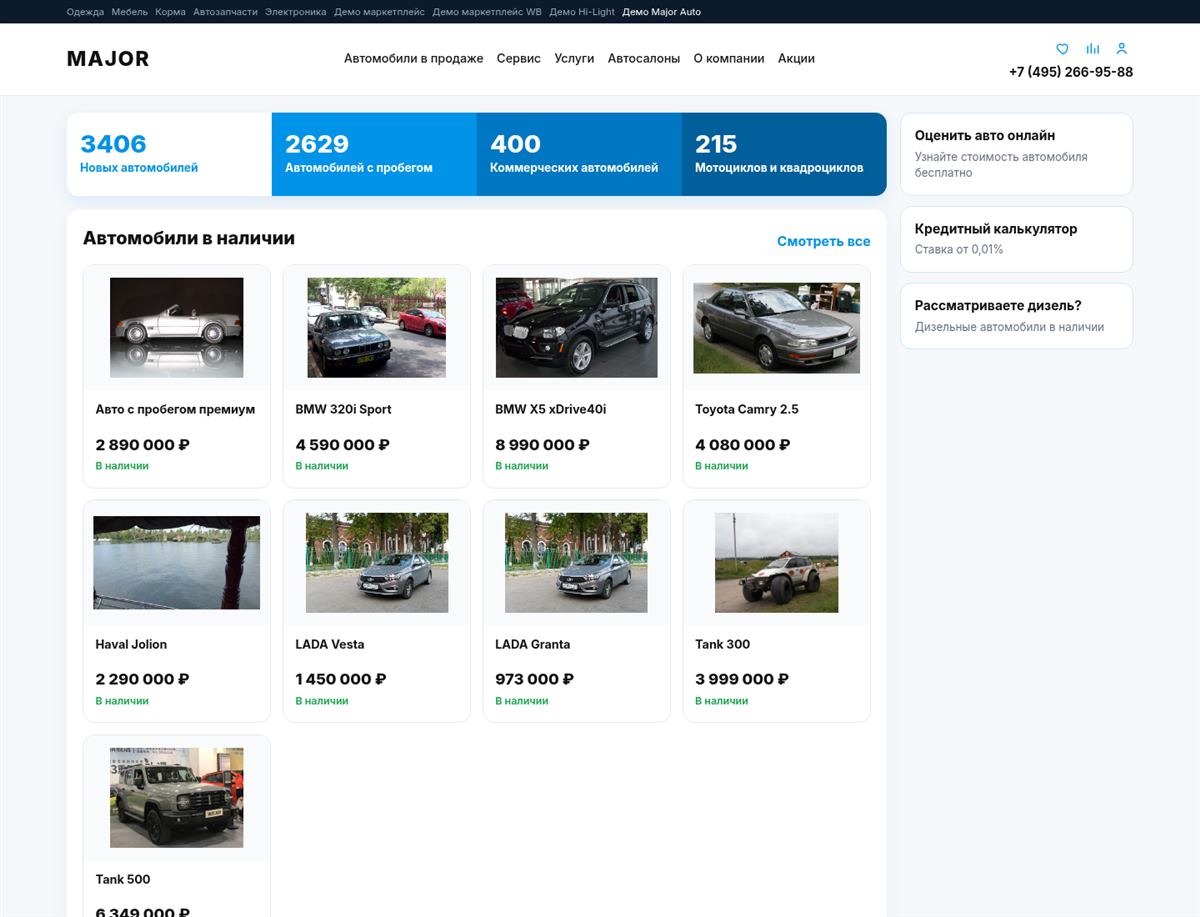Image resolution: width=1200 pixels, height=917 pixels.
Task: Open Авто с пробегом премиум photo
Action: [177, 328]
